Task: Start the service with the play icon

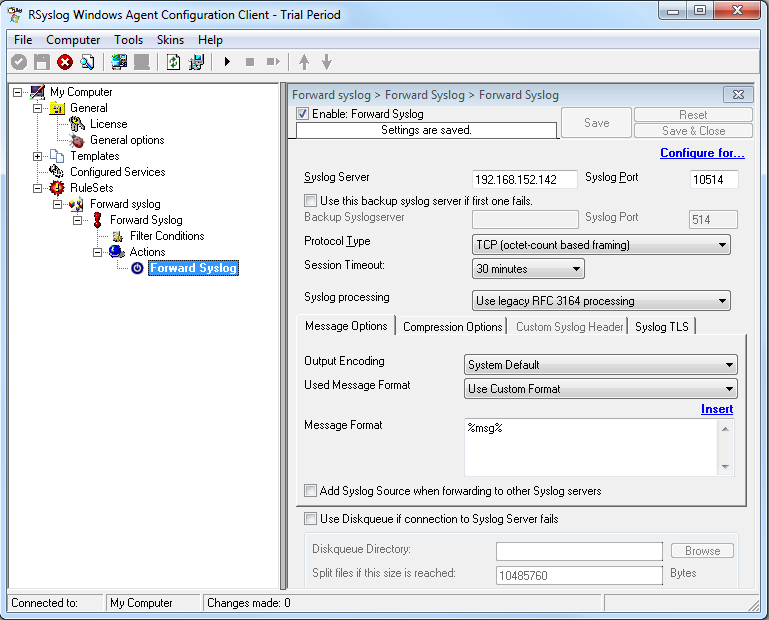Action: (227, 62)
